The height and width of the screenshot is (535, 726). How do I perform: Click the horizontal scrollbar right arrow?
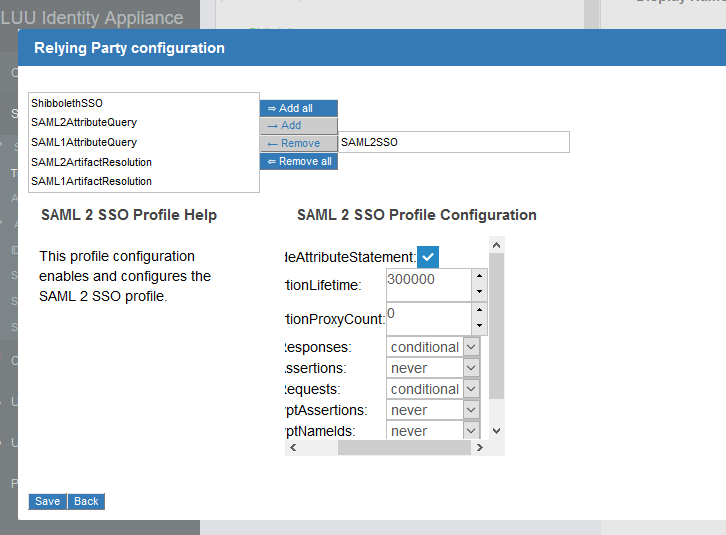pyautogui.click(x=479, y=448)
